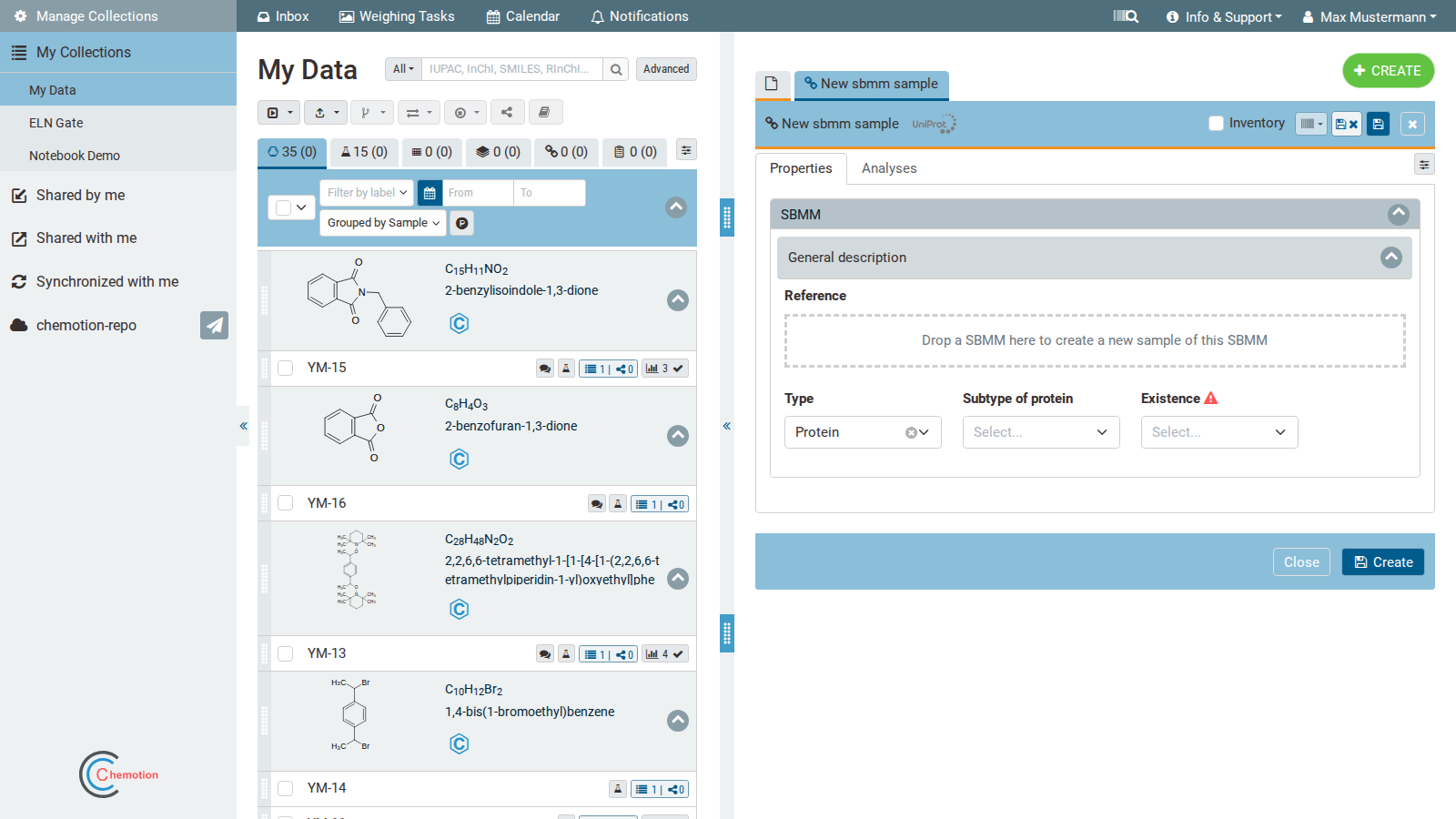Open the barcode scanner icon in top bar

tap(1126, 16)
